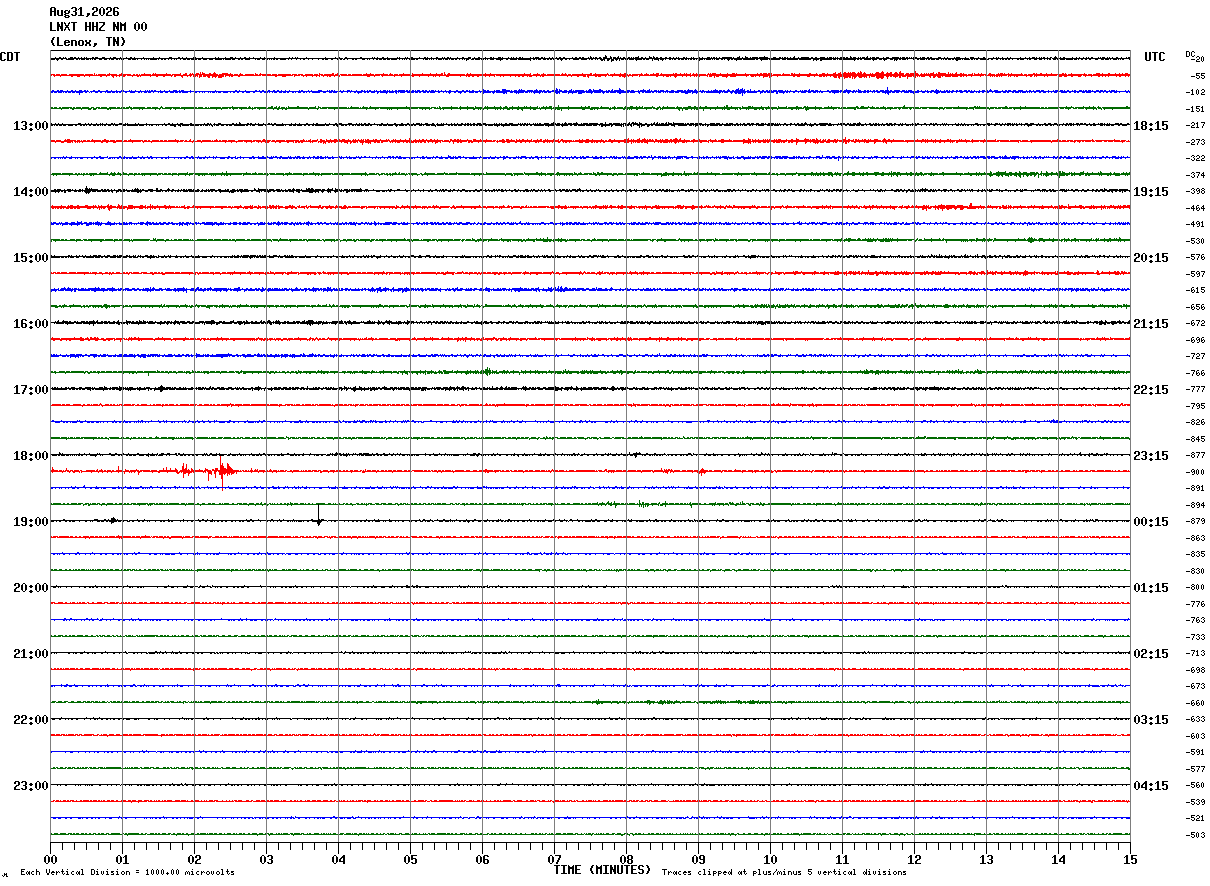1210x886 pixels.
Task: Click the DC offset value -900
Action: (1195, 472)
